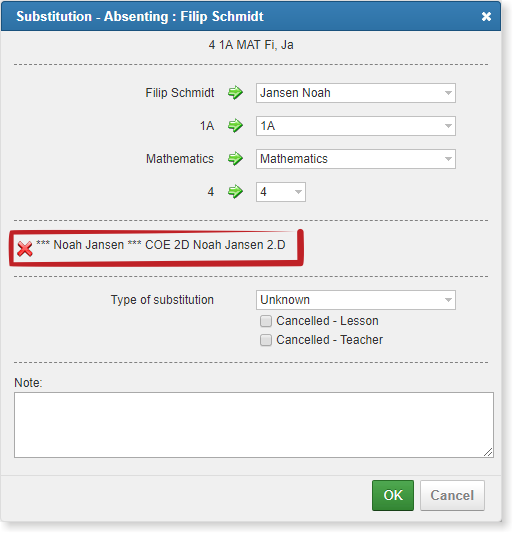This screenshot has width=513, height=533.
Task: Click inside the Note text area
Action: (254, 425)
